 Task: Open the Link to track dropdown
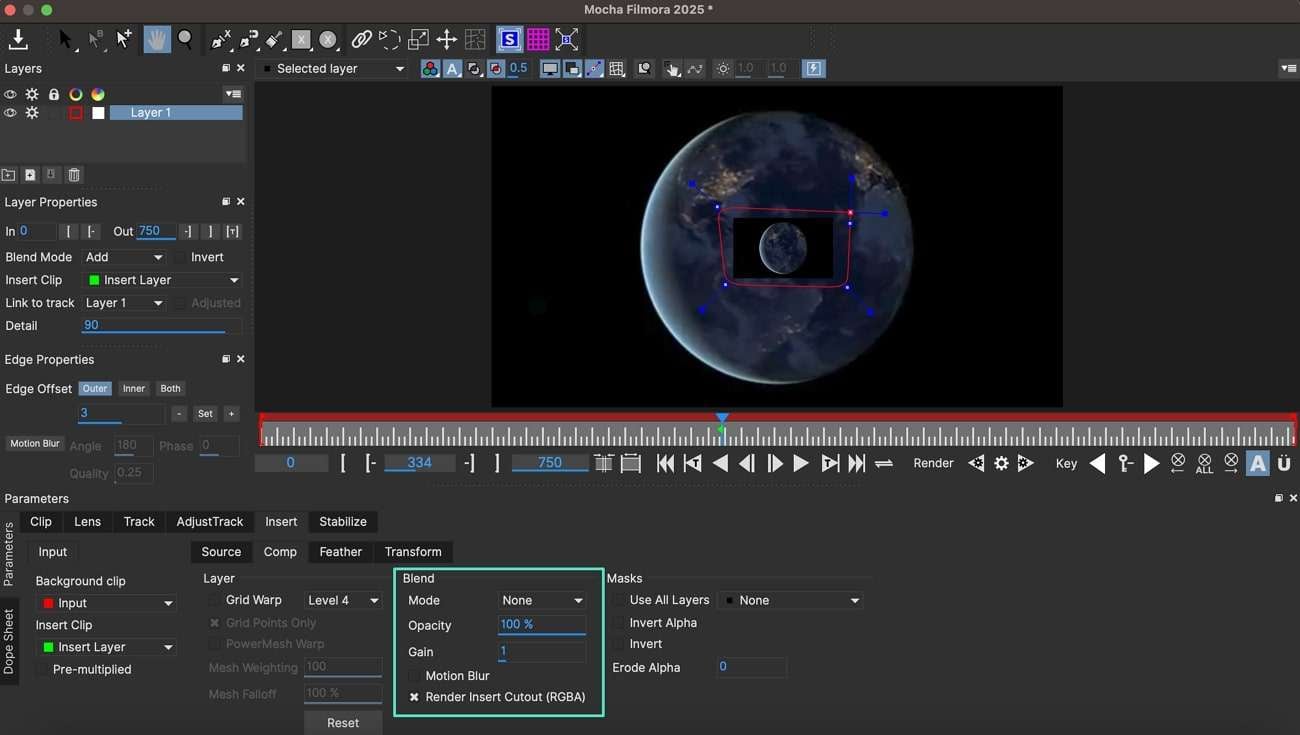124,303
